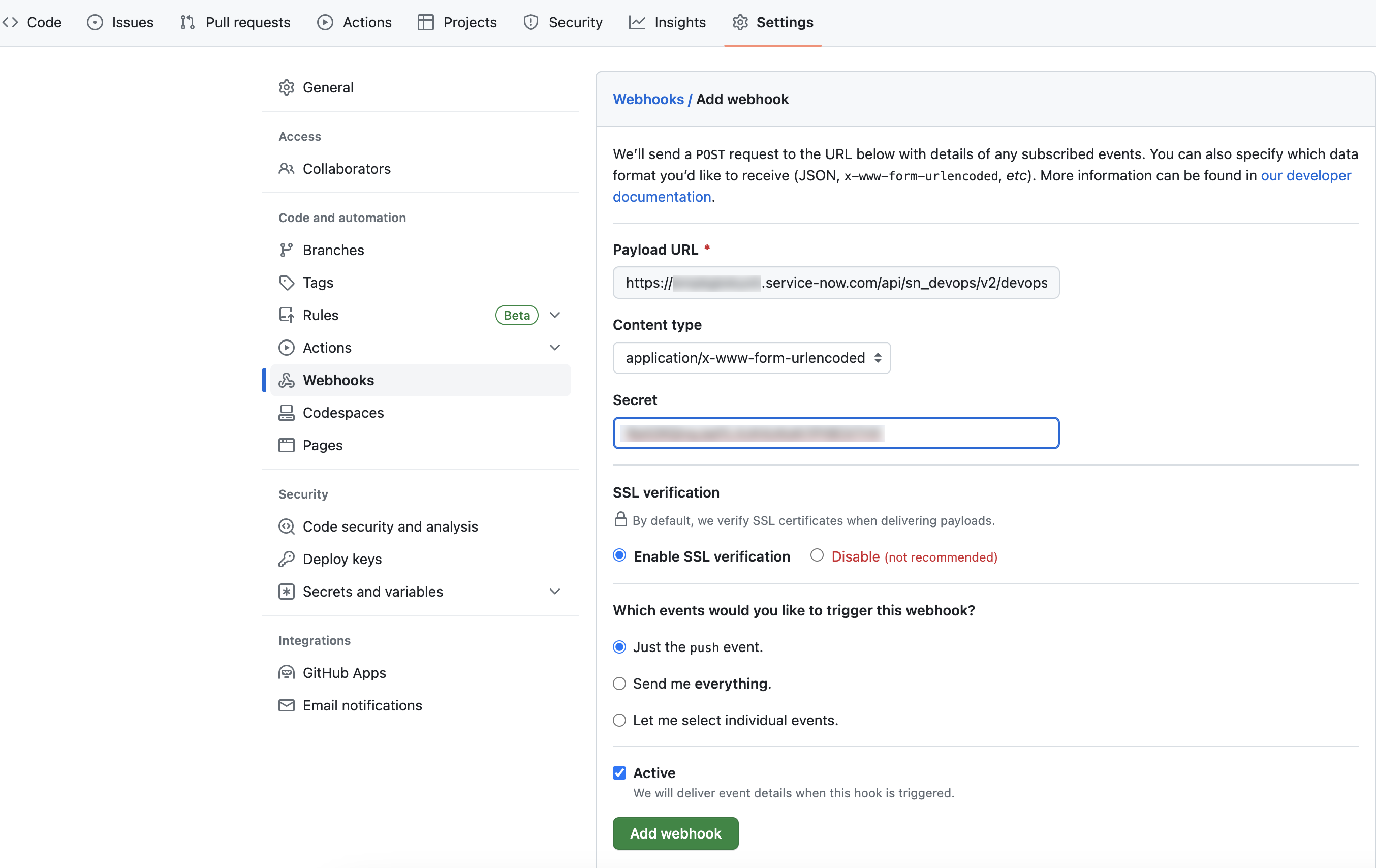Click the Security shield icon
Screen dimensions: 1376x868
(531, 22)
